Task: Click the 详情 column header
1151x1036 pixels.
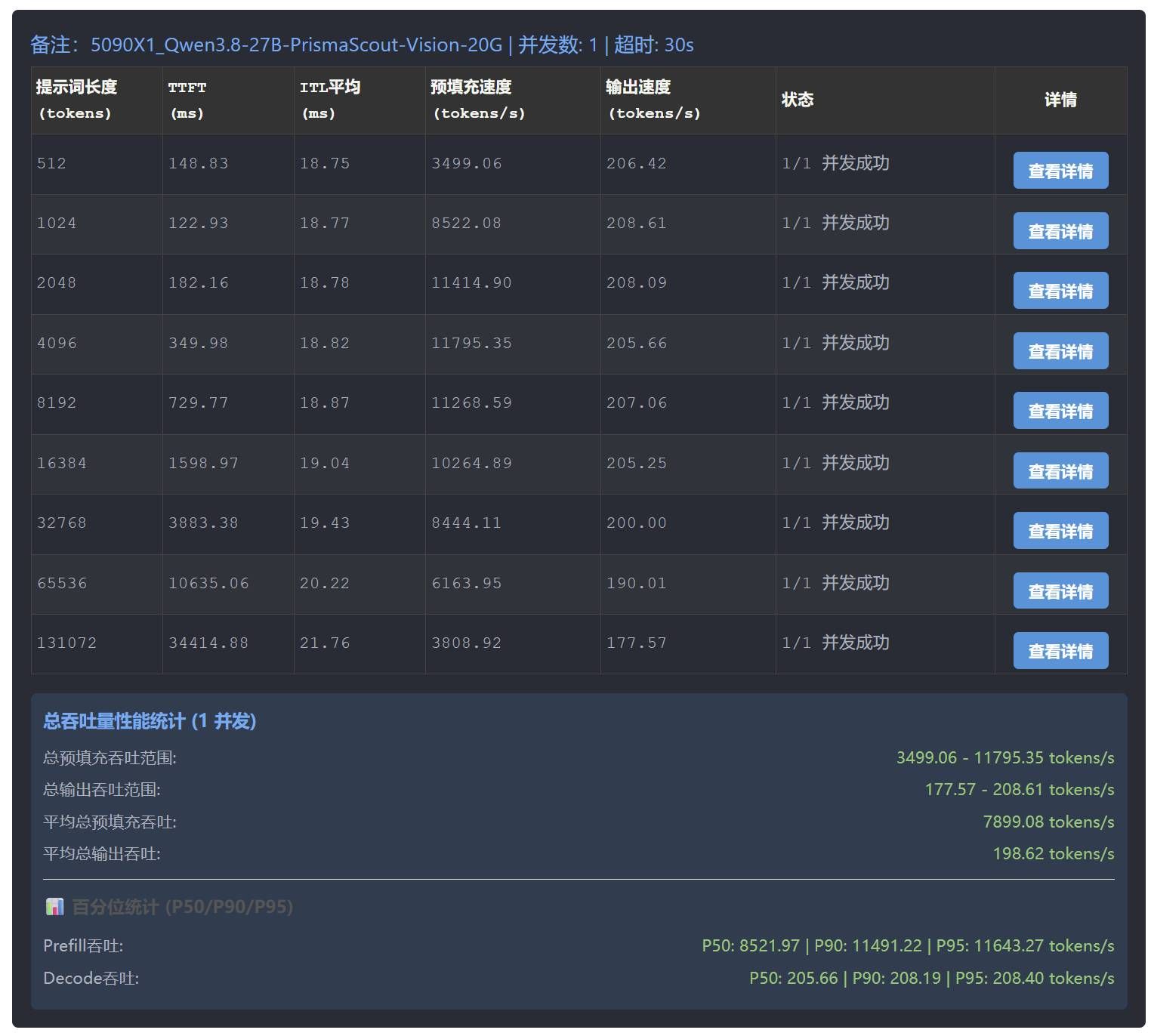Action: coord(1060,100)
